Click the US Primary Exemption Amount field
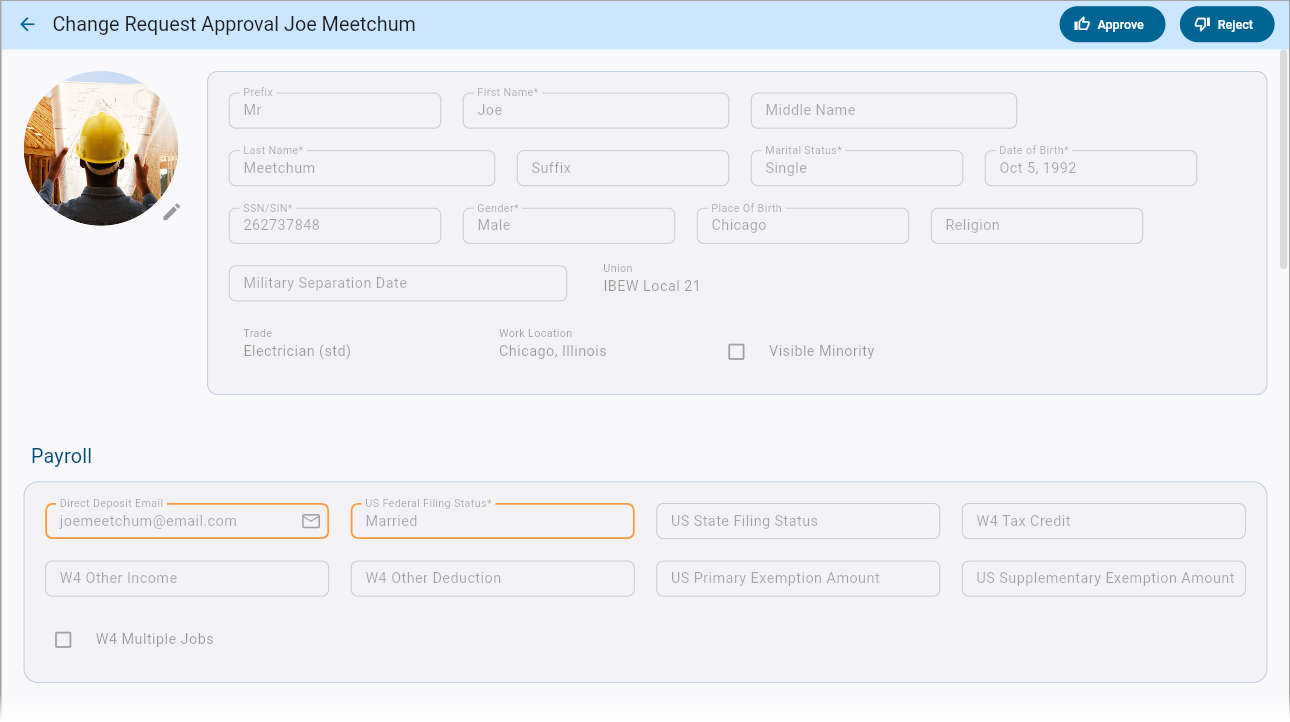This screenshot has height=722, width=1290. (797, 578)
